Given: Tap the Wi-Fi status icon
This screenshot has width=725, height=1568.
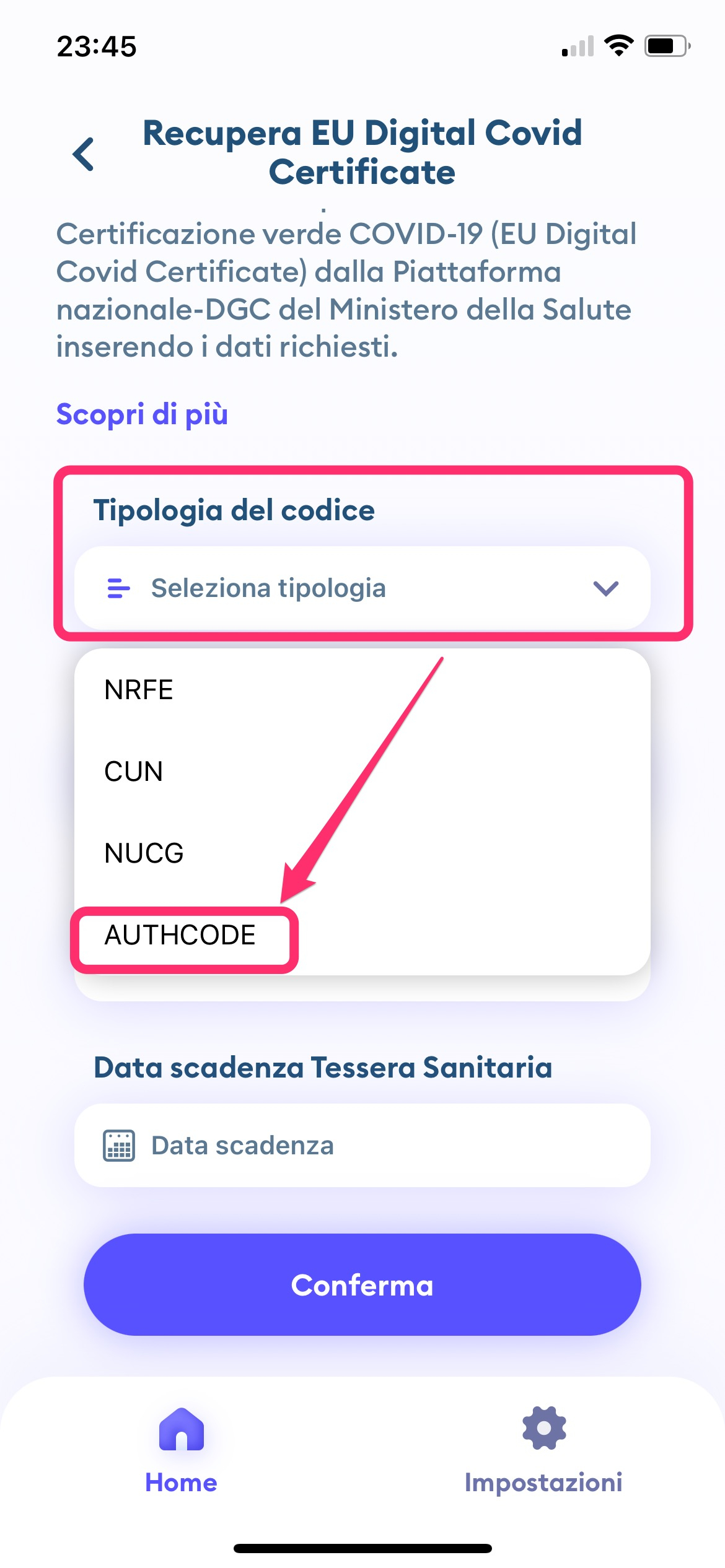Looking at the screenshot, I should (x=618, y=46).
